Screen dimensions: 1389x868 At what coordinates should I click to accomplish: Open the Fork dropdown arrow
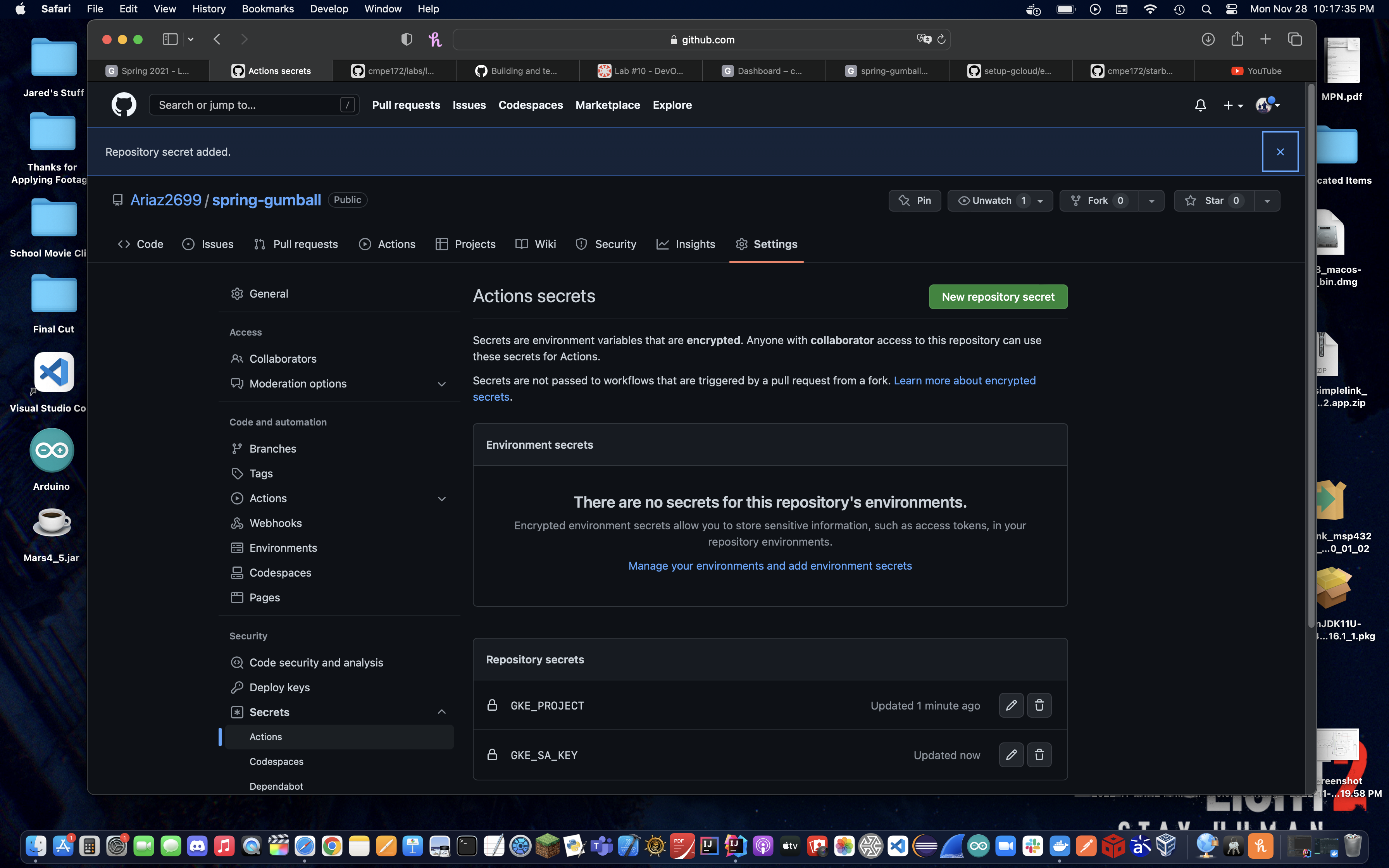click(x=1151, y=200)
